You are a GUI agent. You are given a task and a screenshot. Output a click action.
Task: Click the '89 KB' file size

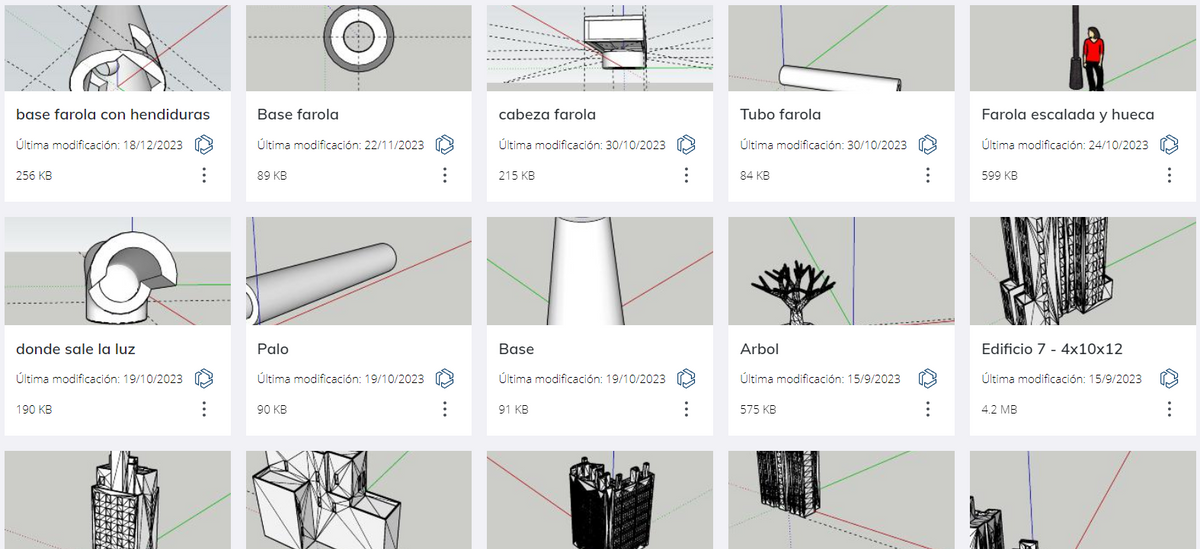click(272, 176)
